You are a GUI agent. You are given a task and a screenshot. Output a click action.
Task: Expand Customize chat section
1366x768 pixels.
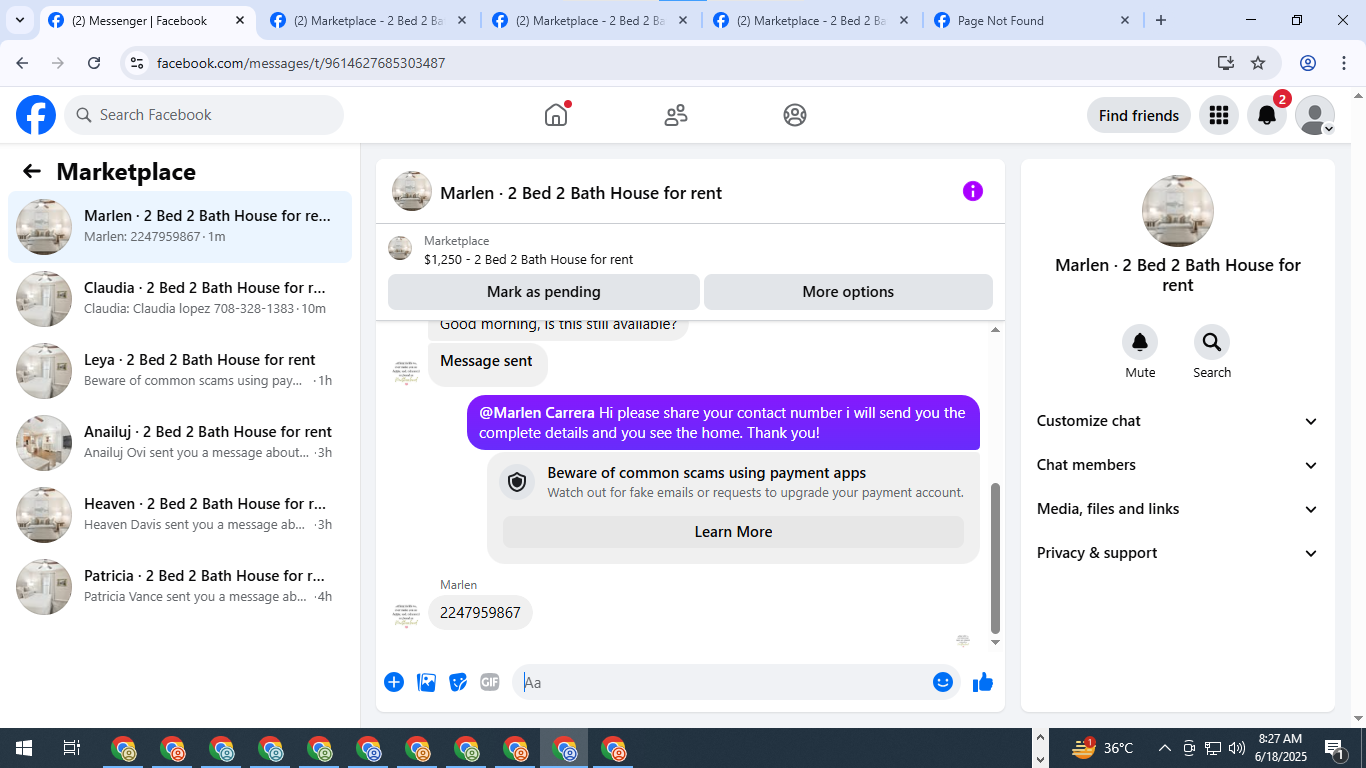pos(1178,421)
